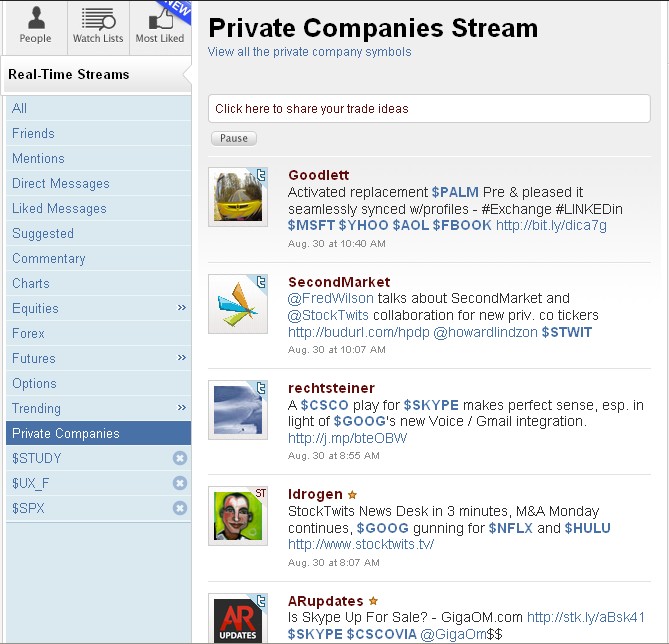Open SecondMarket's profile name link
This screenshot has width=669, height=644.
pyautogui.click(x=339, y=282)
